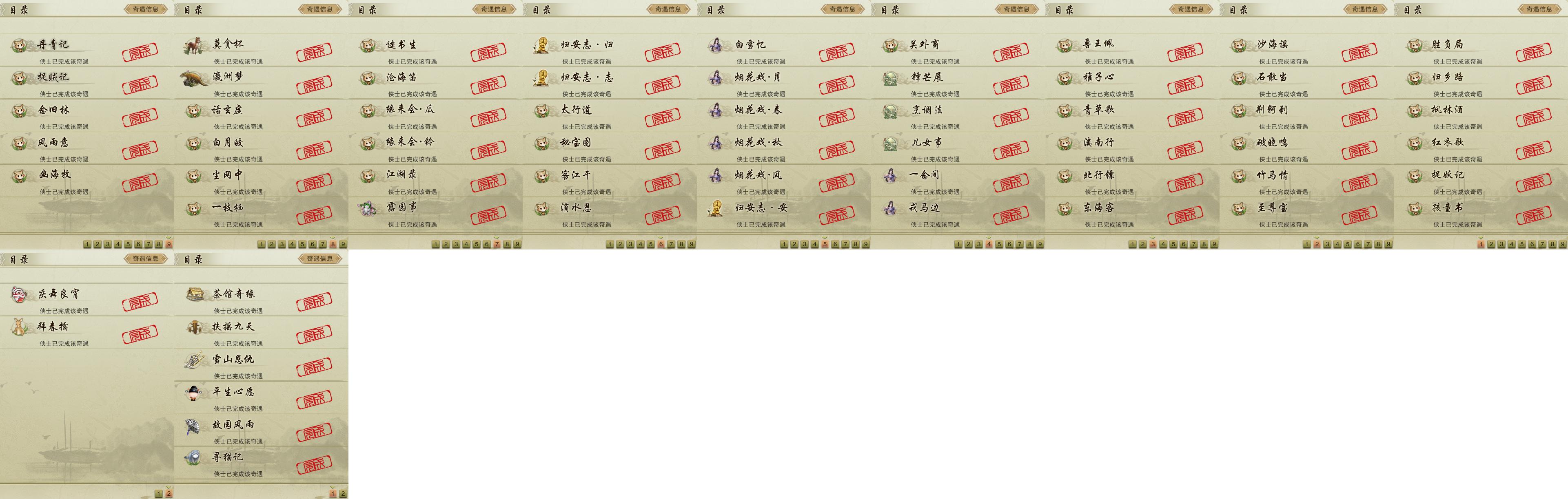Viewport: 1568px width, 499px height.
Task: Click the flower icon beside 露园事
Action: 368,208
